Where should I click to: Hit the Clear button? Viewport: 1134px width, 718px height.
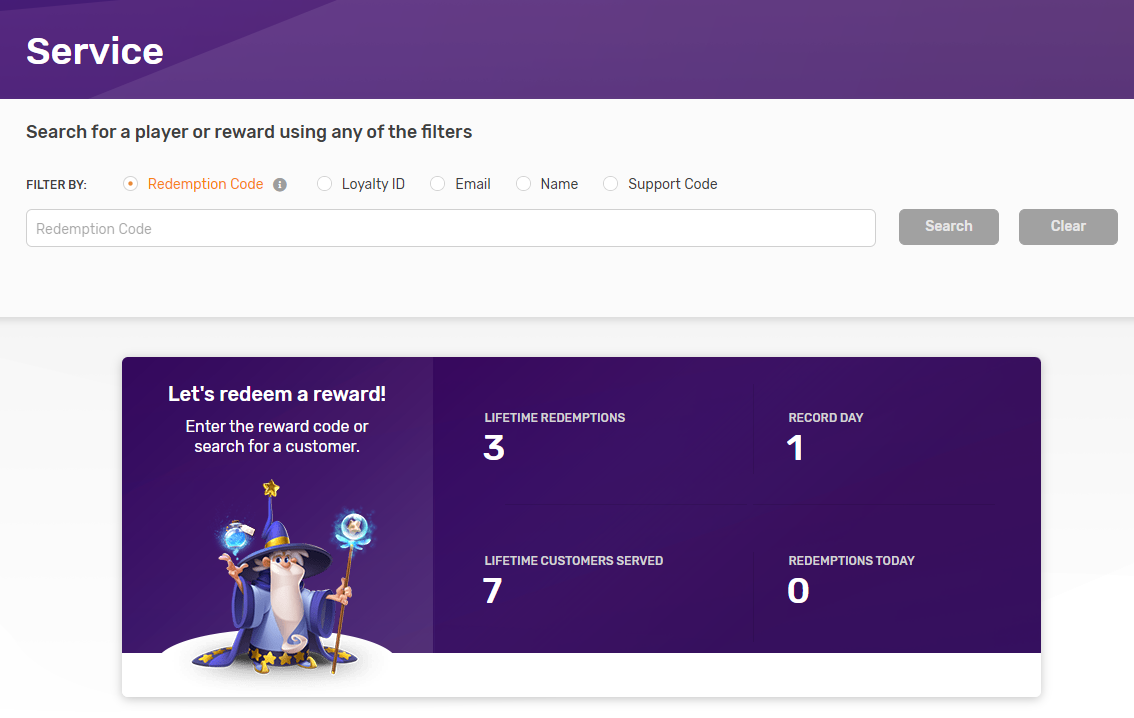point(1067,227)
